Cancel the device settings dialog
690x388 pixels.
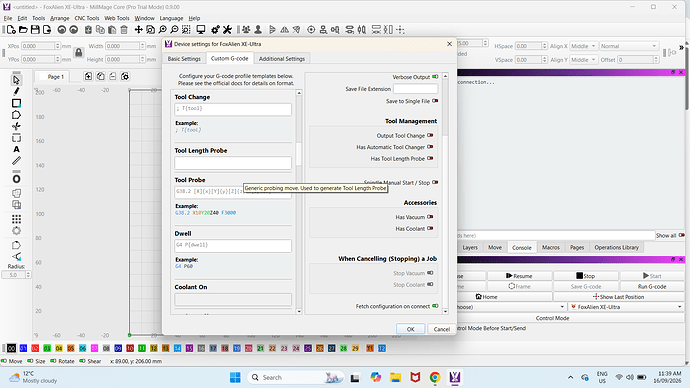click(x=441, y=329)
